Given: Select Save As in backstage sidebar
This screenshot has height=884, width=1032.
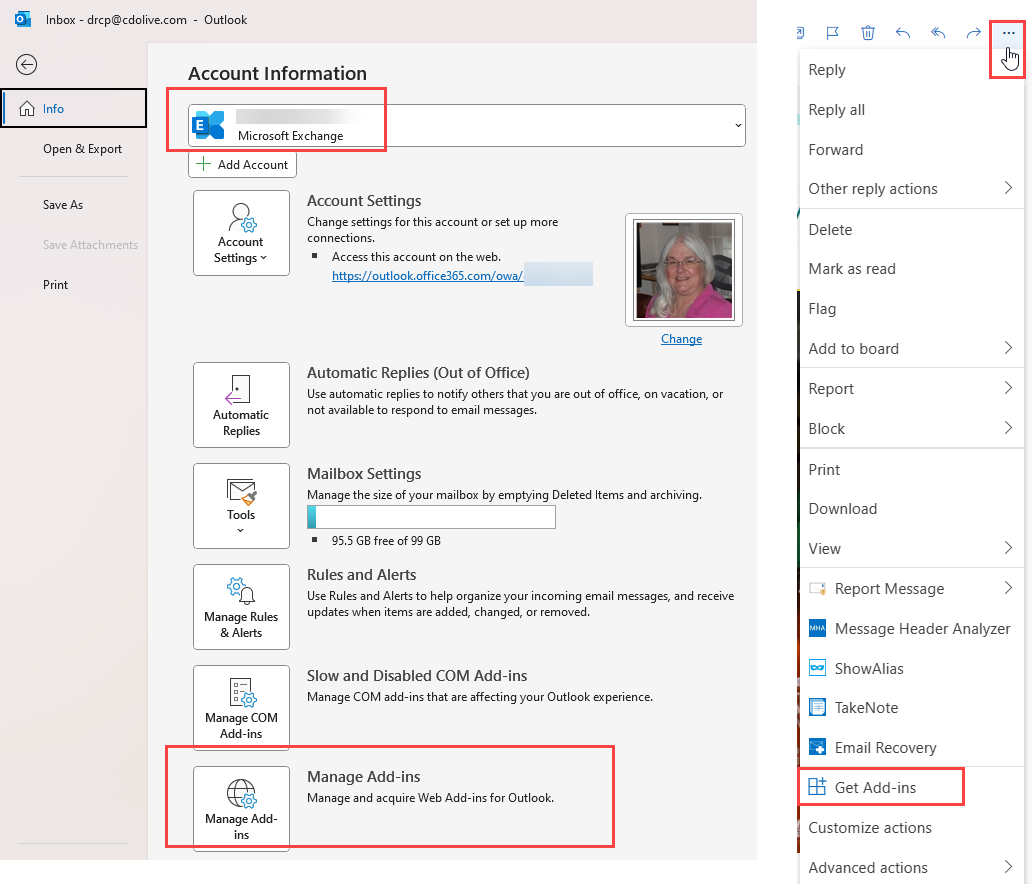Looking at the screenshot, I should [x=63, y=205].
